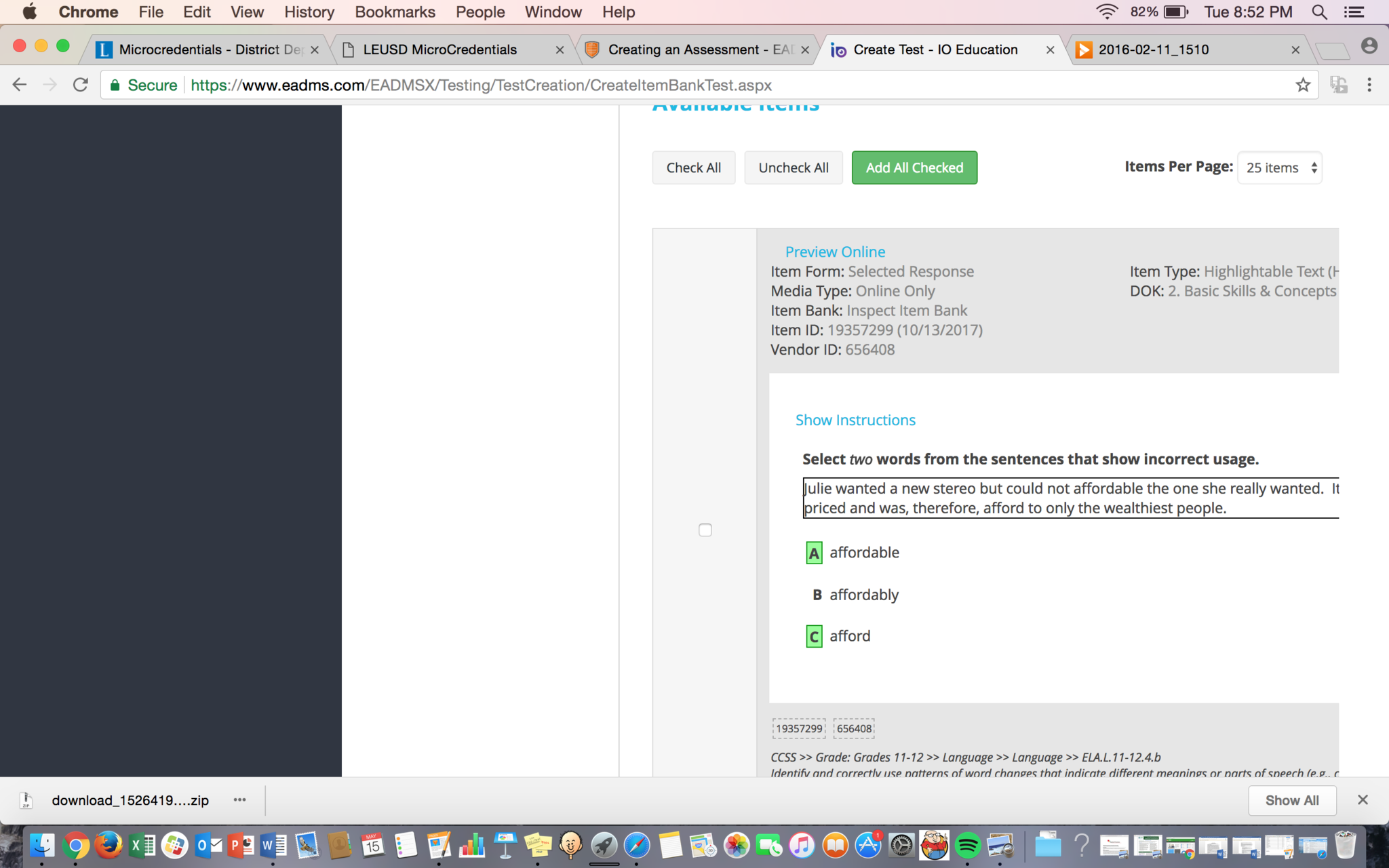This screenshot has height=868, width=1389.
Task: Go back with the back arrow
Action: click(20, 85)
